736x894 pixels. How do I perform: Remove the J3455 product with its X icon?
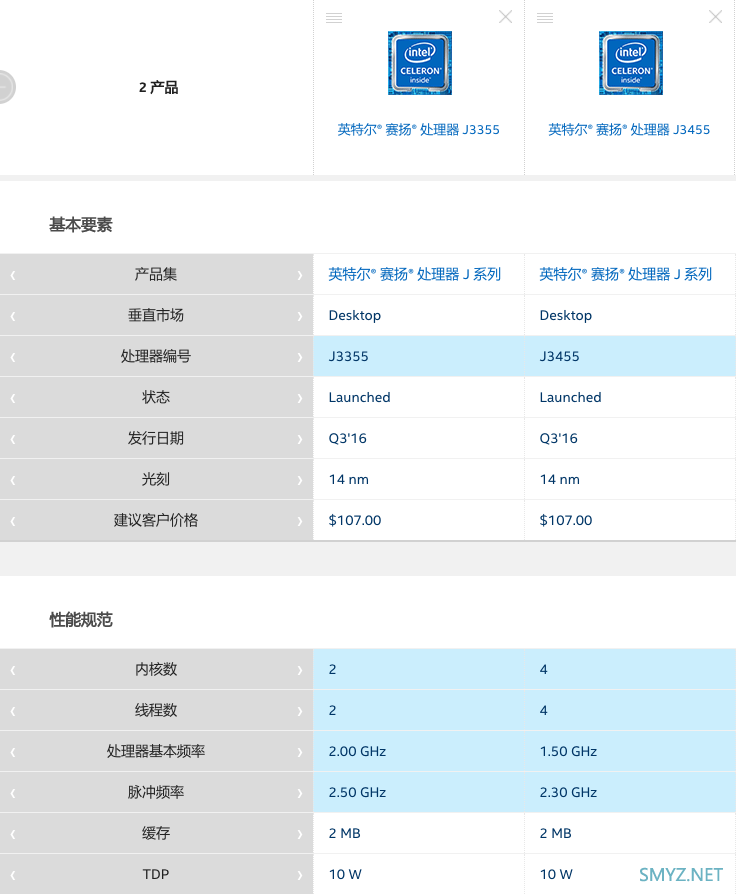715,17
